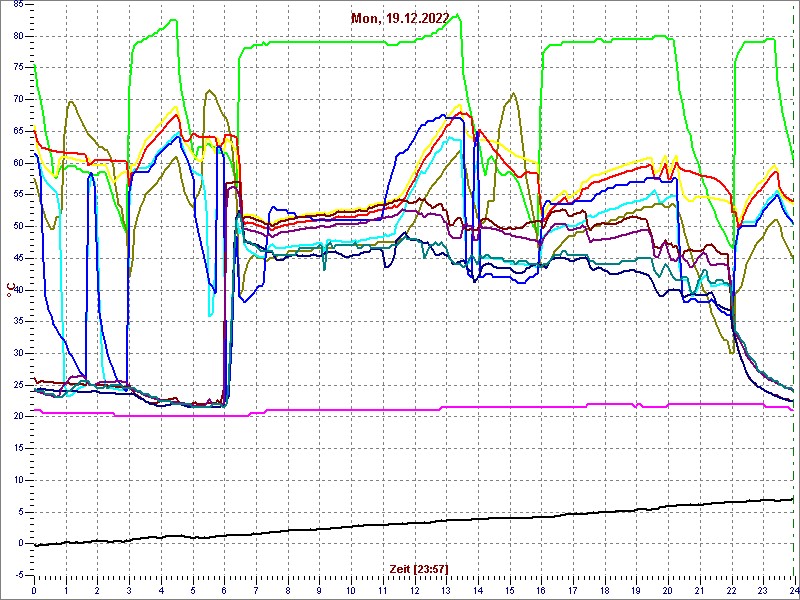
Task: Pick hour '21' on the time axis
Action: pos(699,591)
